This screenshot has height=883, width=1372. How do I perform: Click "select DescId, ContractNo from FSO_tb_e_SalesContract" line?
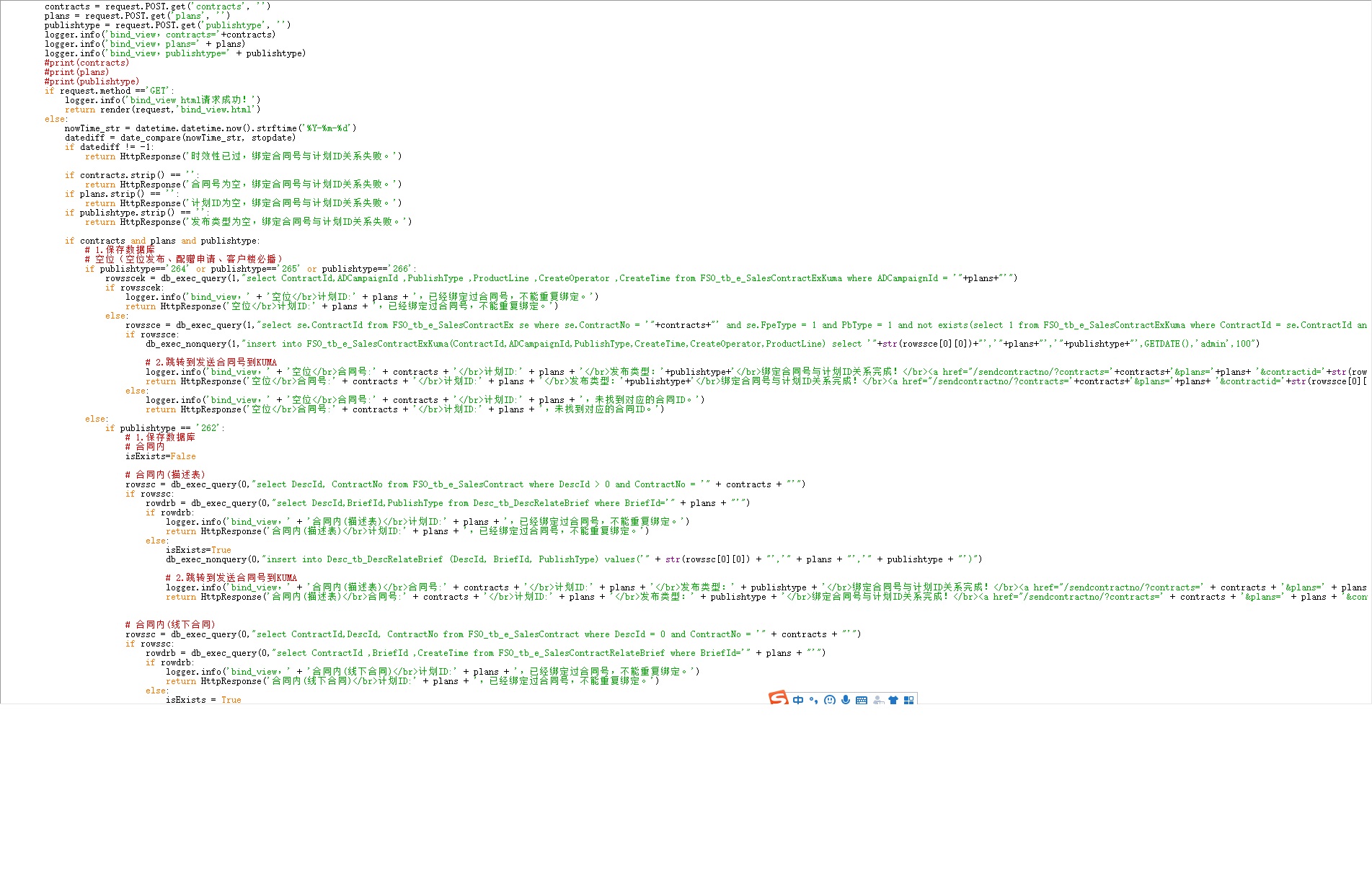click(465, 484)
